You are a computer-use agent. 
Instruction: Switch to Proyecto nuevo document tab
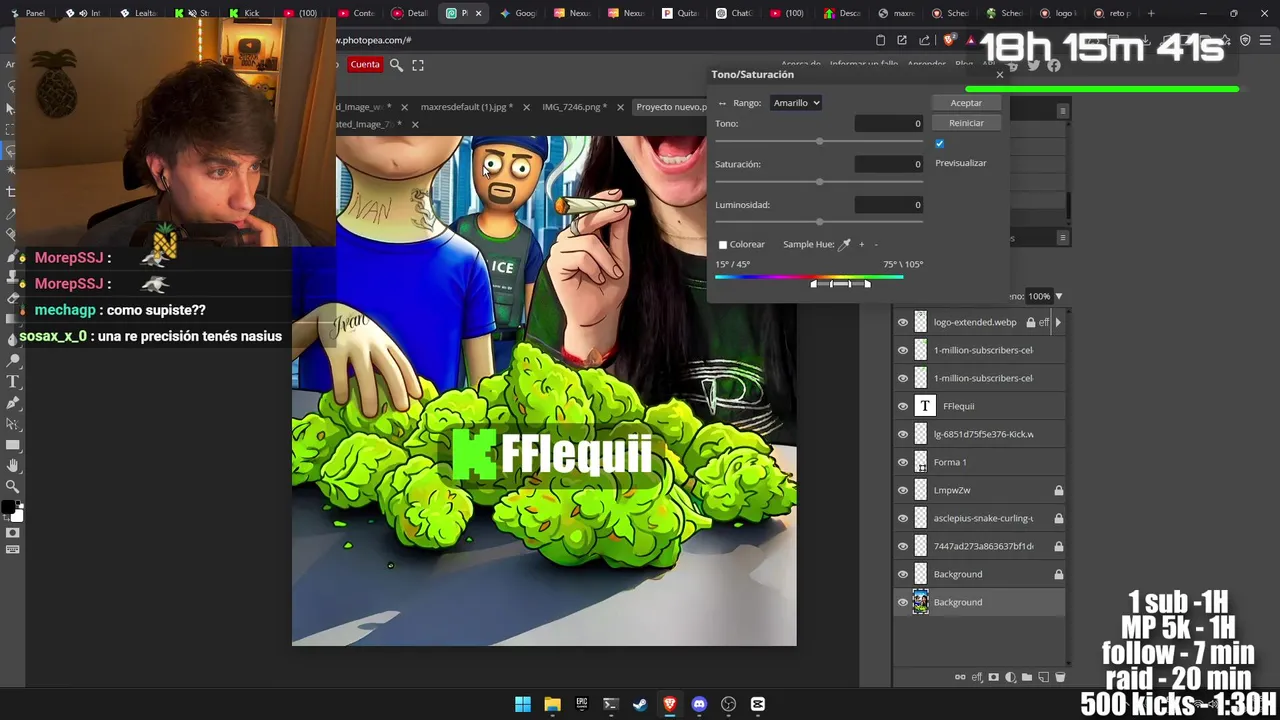pos(671,107)
